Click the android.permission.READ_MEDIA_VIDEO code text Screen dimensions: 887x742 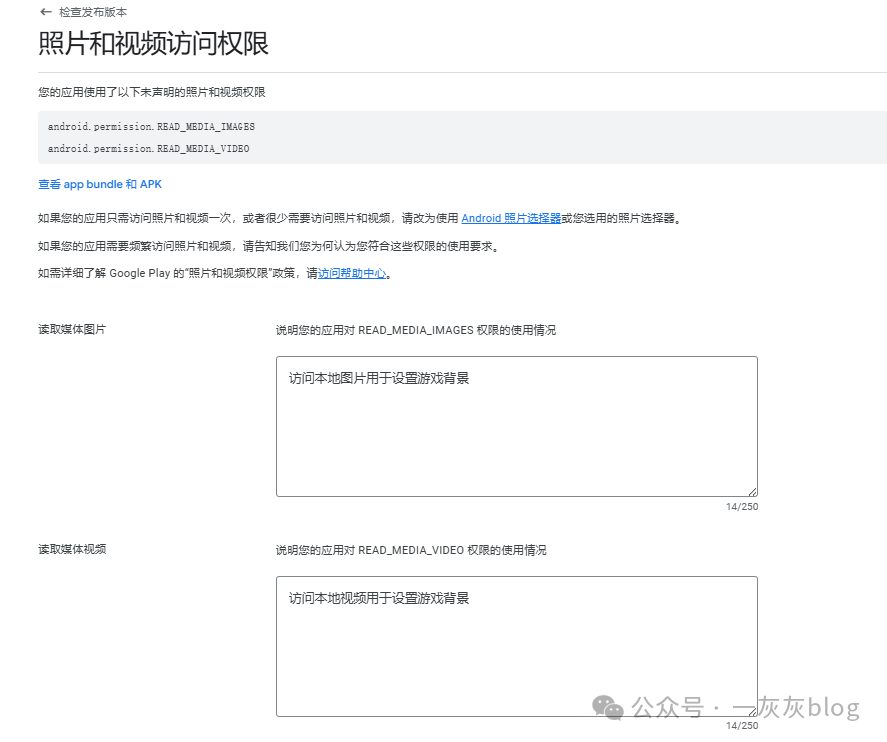click(148, 148)
